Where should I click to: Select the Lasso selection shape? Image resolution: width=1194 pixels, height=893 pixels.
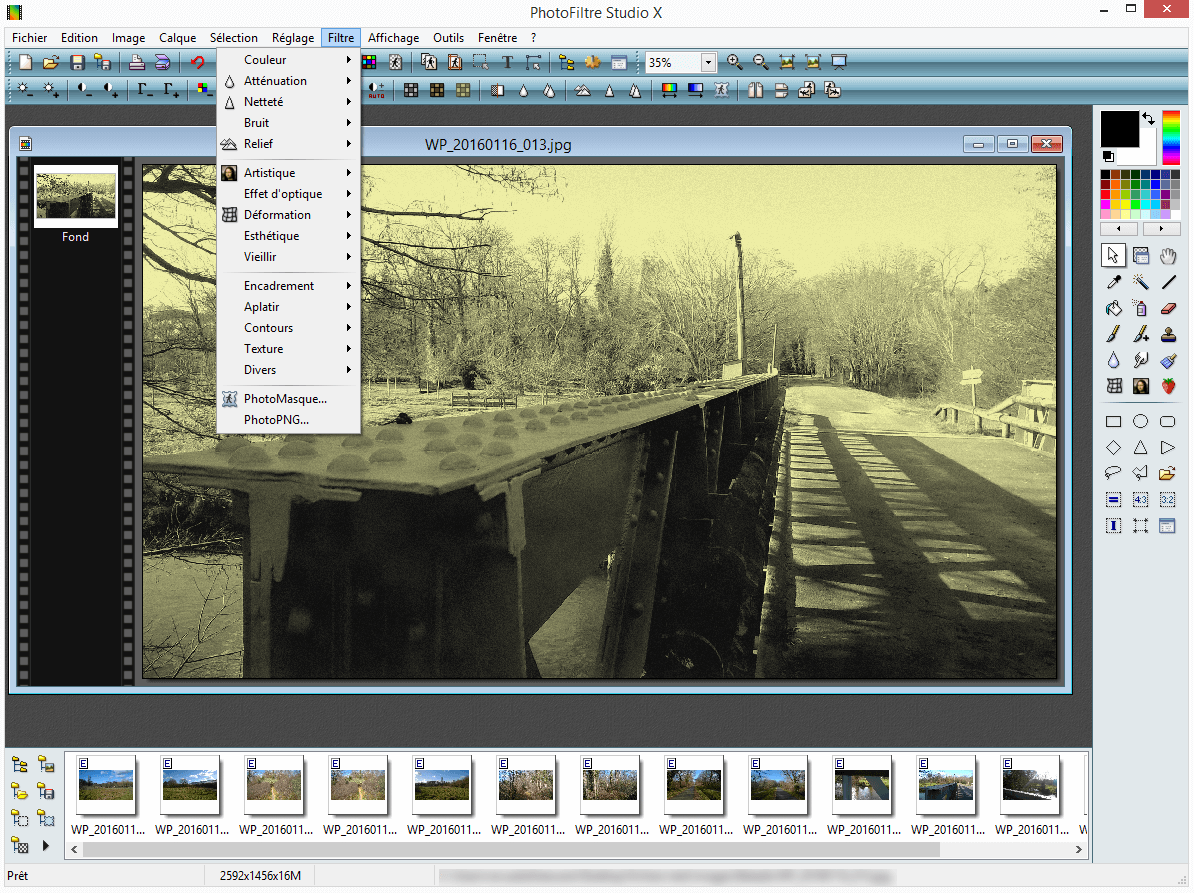[1114, 473]
